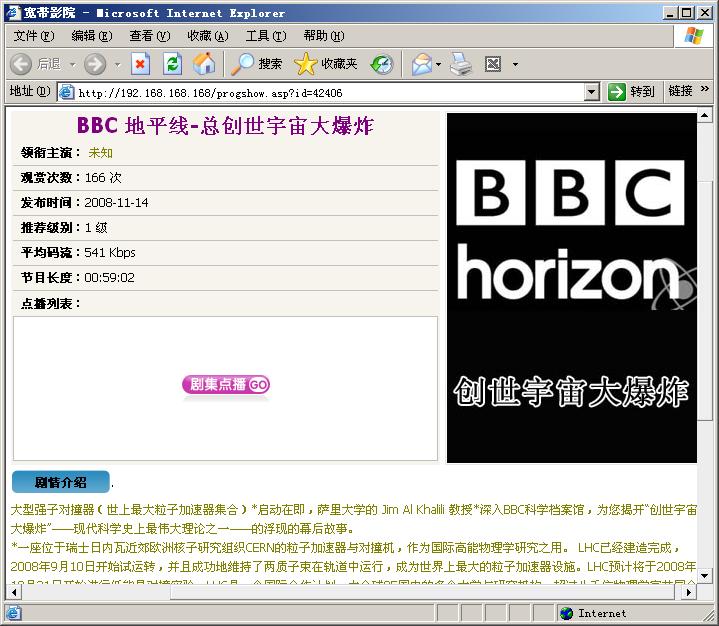Click the horizontal scrollbar right arrow
This screenshot has width=719, height=626.
(688, 592)
